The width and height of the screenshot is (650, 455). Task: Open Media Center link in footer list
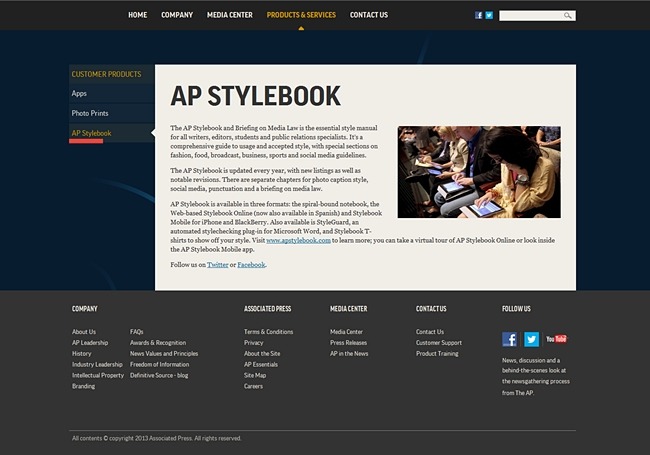pyautogui.click(x=347, y=332)
